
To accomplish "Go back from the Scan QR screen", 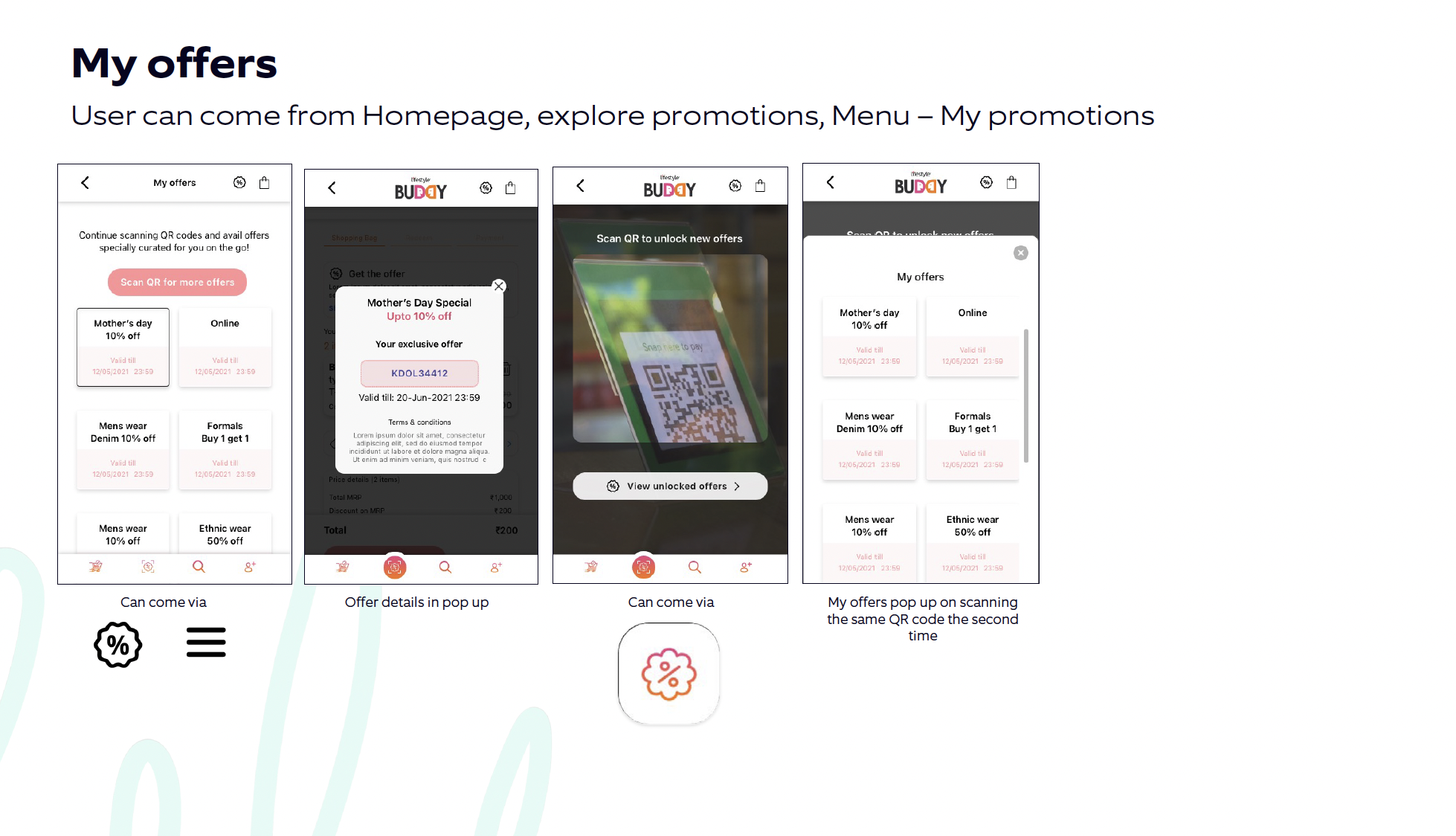I will click(x=580, y=186).
